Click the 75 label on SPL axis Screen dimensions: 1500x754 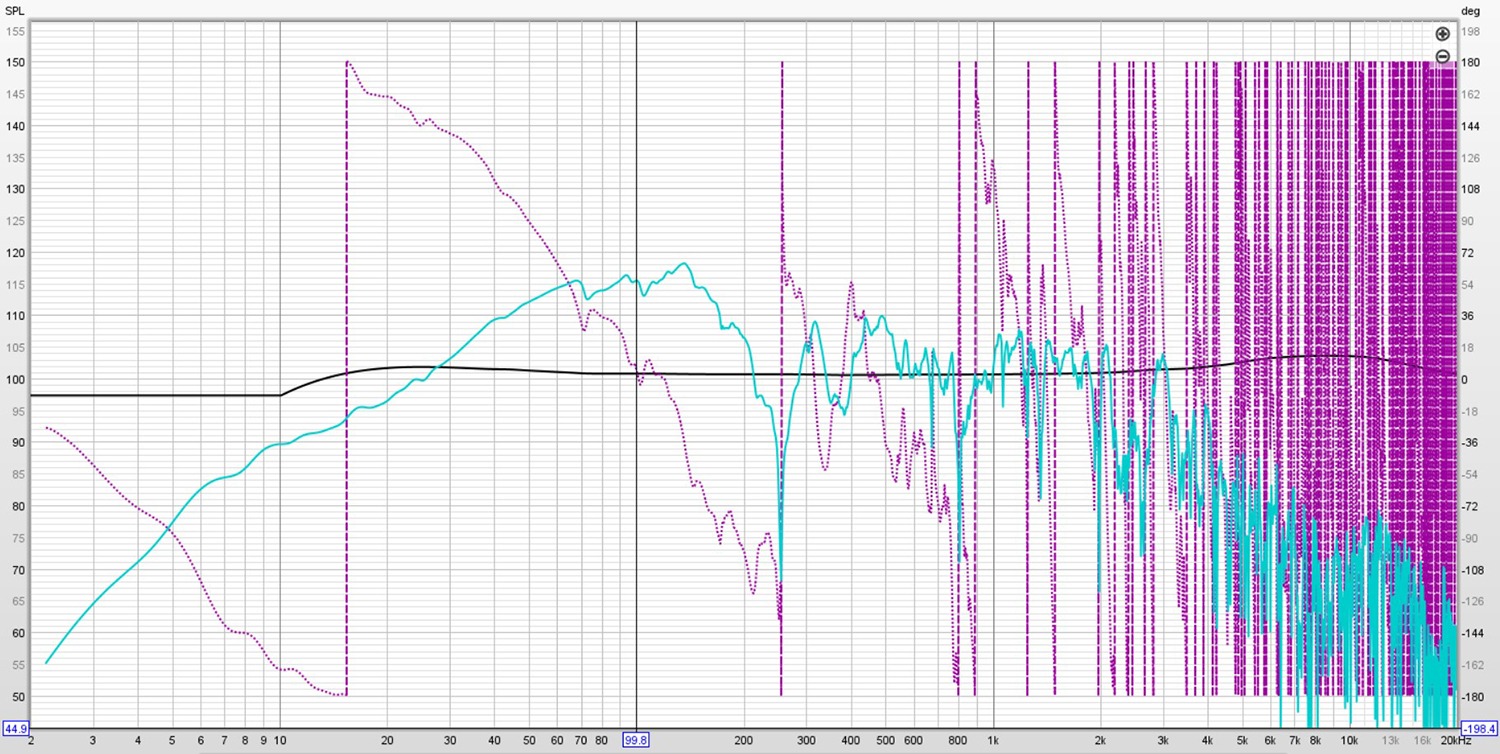[18, 538]
